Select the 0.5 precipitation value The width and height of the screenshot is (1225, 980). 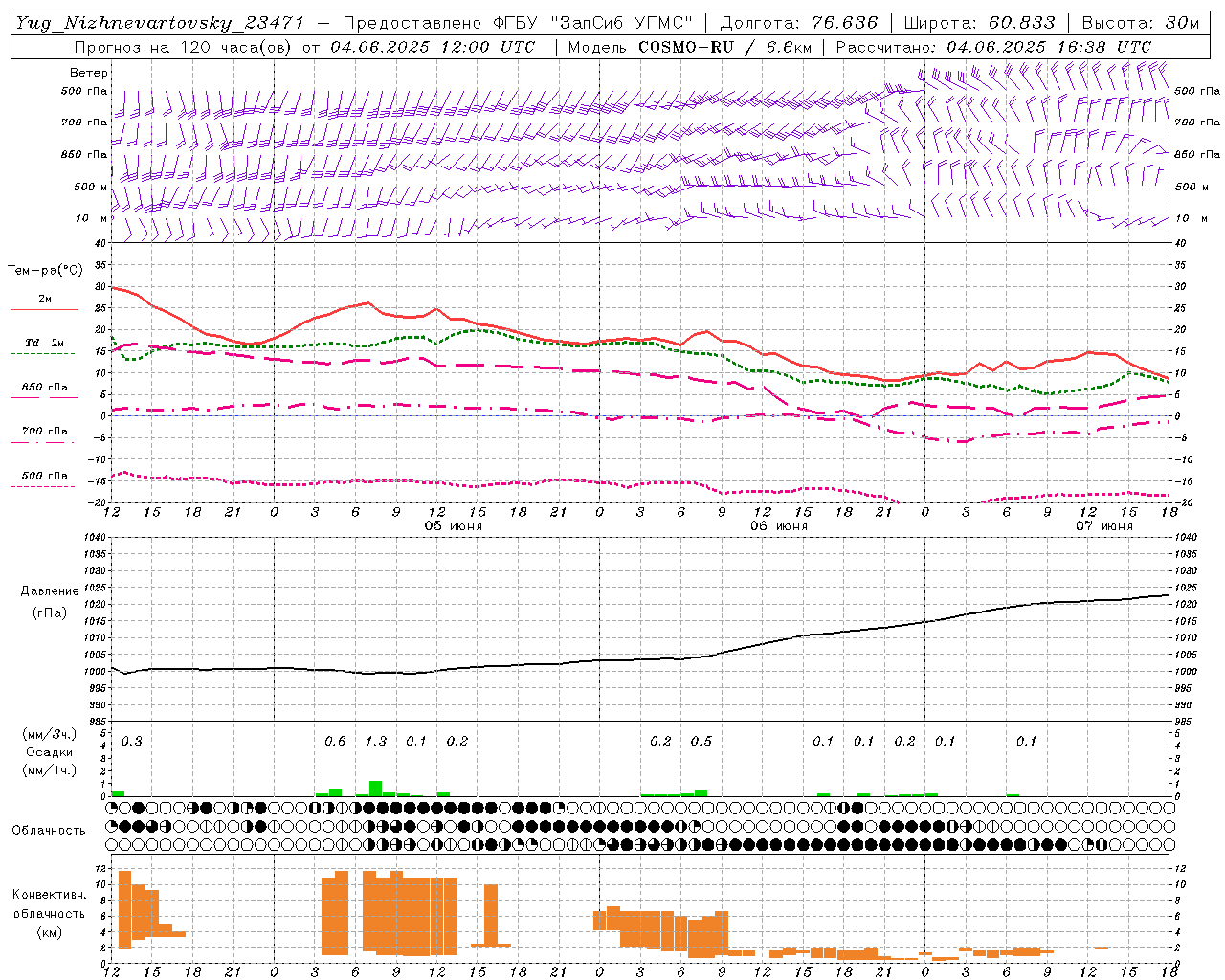tap(702, 741)
